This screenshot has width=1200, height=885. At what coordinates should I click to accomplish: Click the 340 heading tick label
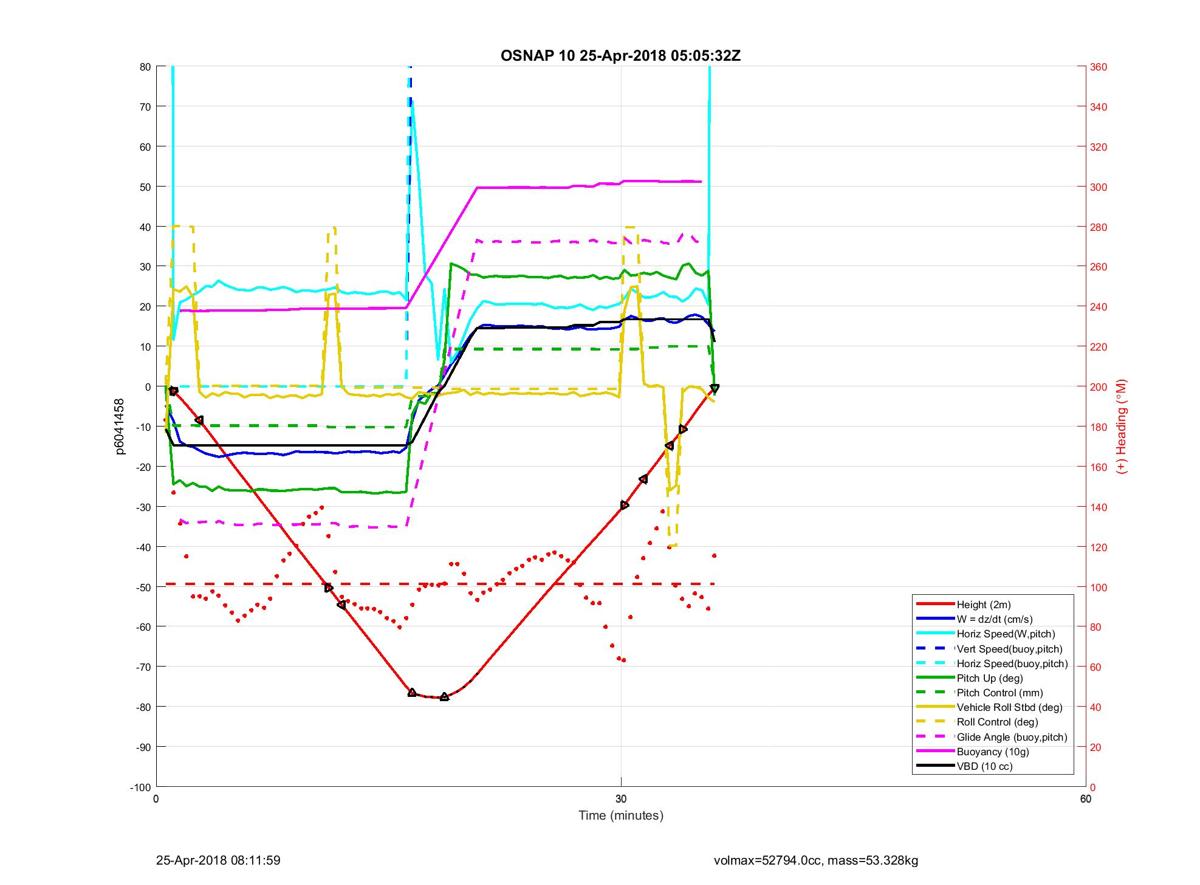1100,107
